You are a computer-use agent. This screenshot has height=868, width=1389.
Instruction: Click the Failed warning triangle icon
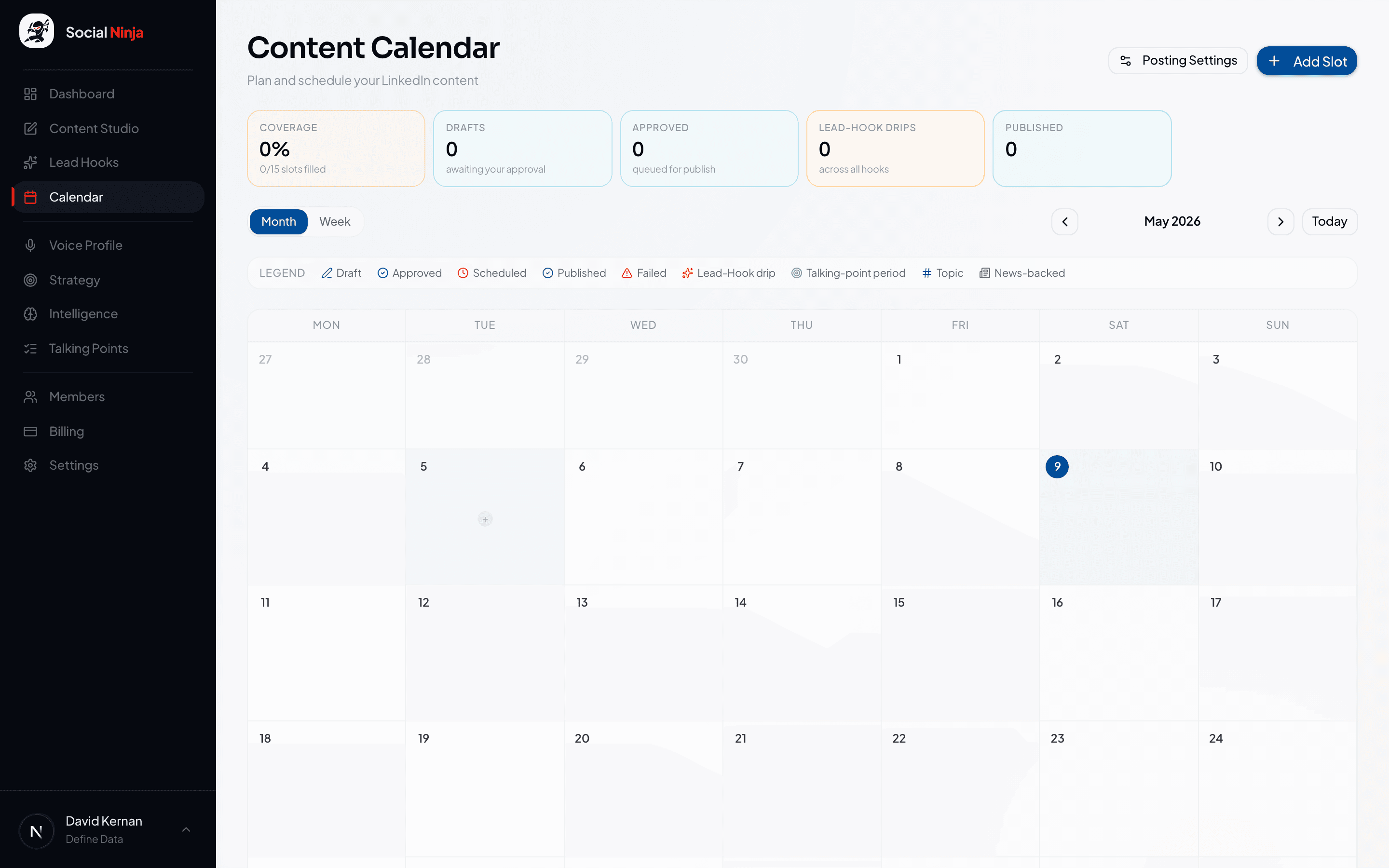[x=627, y=273]
